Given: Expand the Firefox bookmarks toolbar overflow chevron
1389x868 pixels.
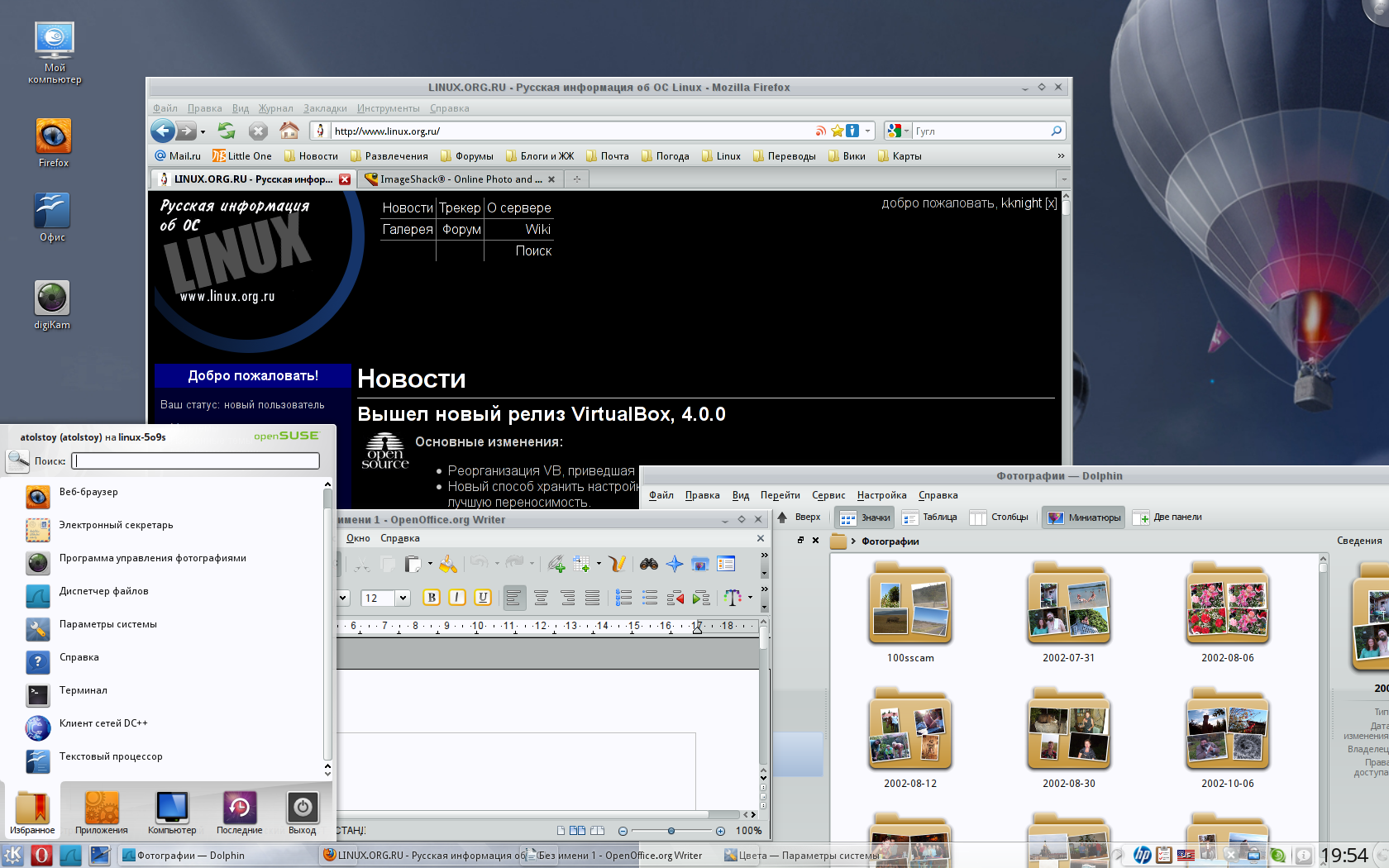Looking at the screenshot, I should (1061, 155).
